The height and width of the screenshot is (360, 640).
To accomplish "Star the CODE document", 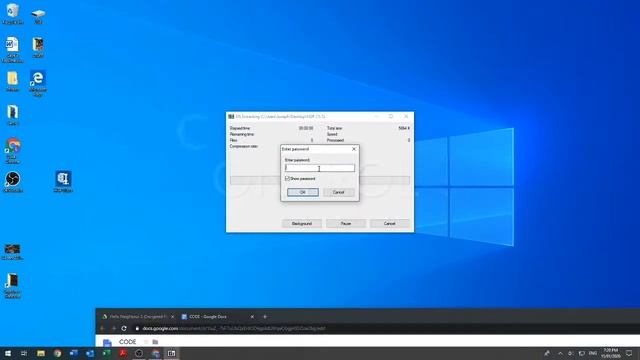I will coord(146,342).
